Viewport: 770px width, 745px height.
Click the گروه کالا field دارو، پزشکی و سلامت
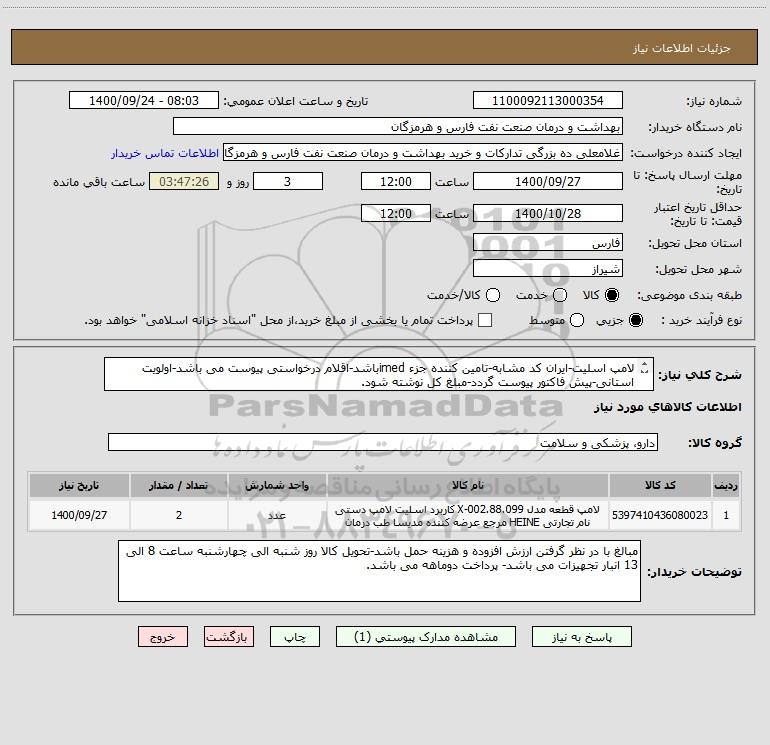[x=383, y=442]
